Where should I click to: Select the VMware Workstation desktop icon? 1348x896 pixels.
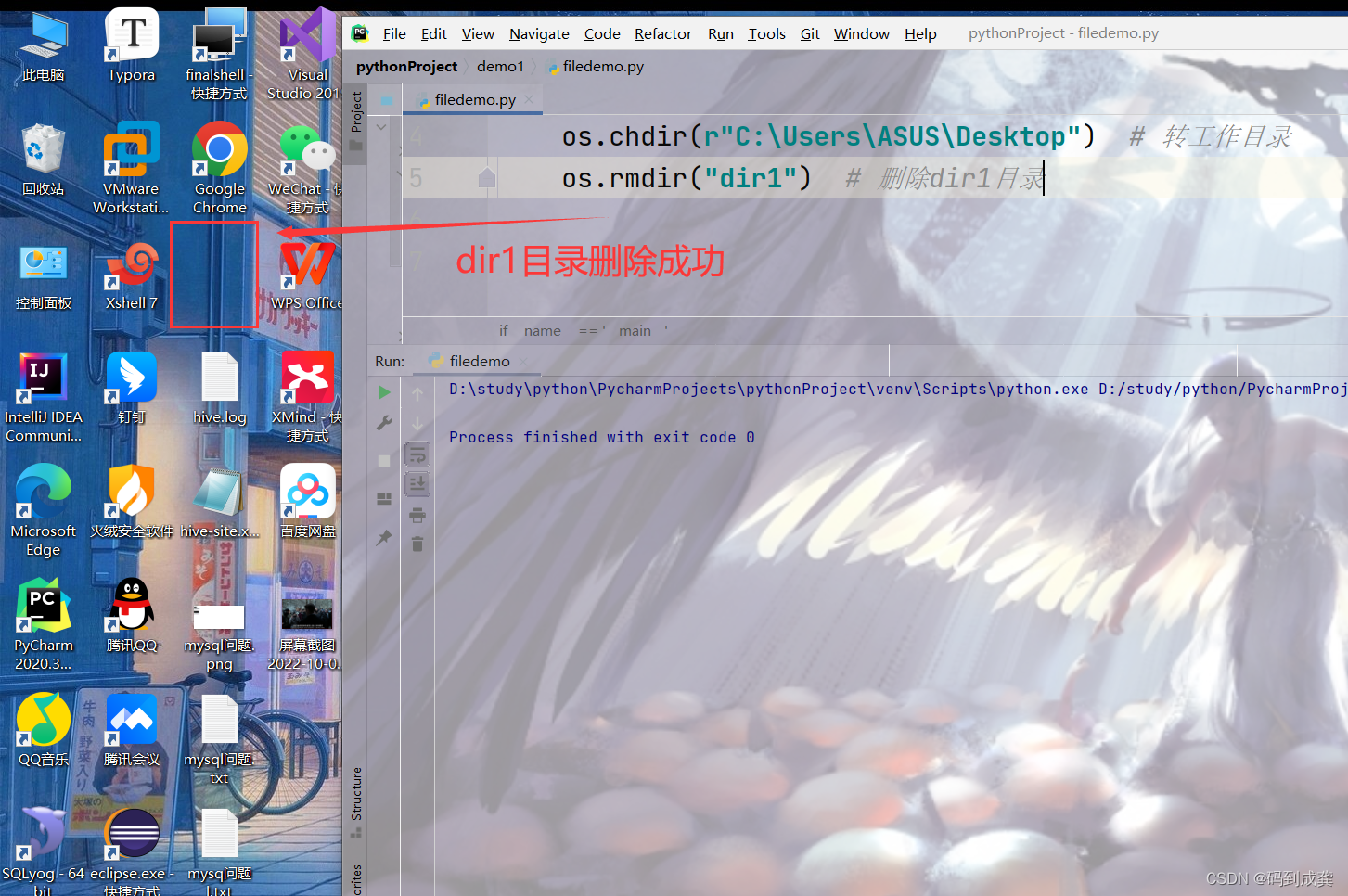point(131,169)
